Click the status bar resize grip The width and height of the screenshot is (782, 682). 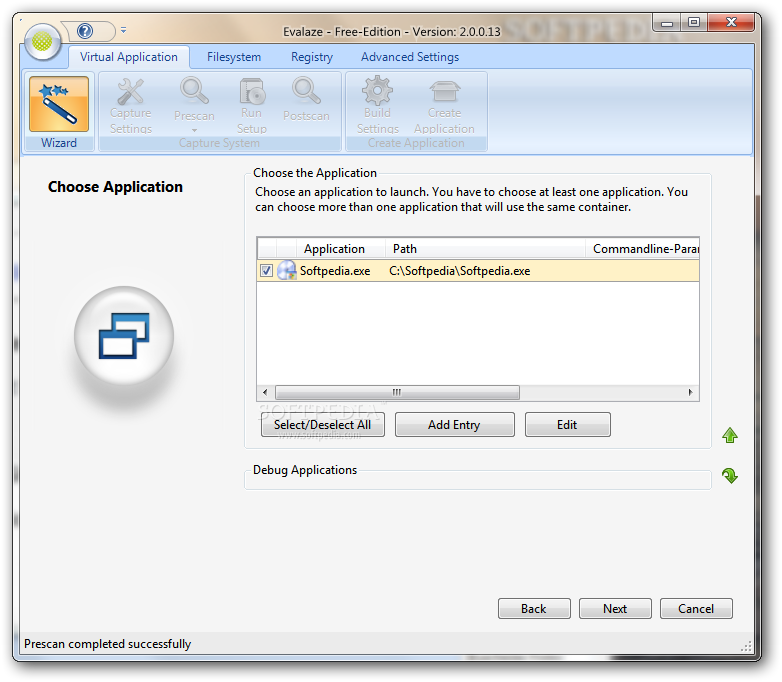747,647
